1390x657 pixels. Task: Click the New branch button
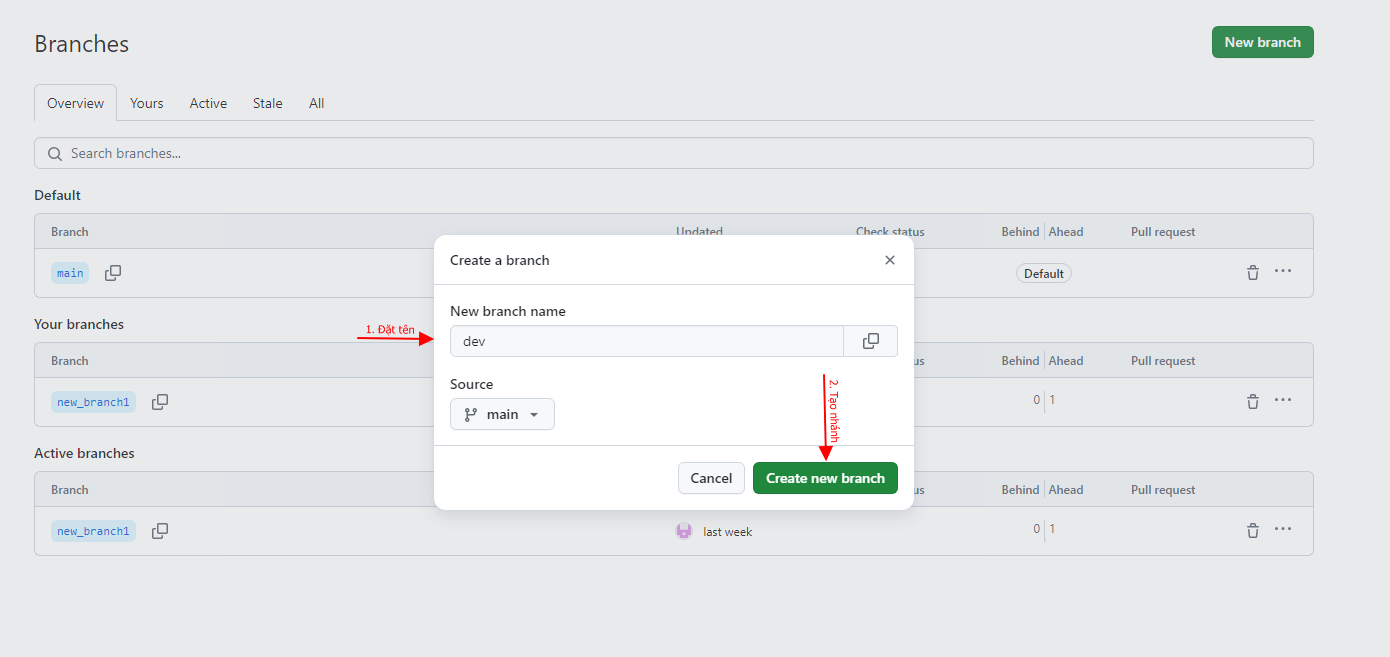click(1262, 42)
